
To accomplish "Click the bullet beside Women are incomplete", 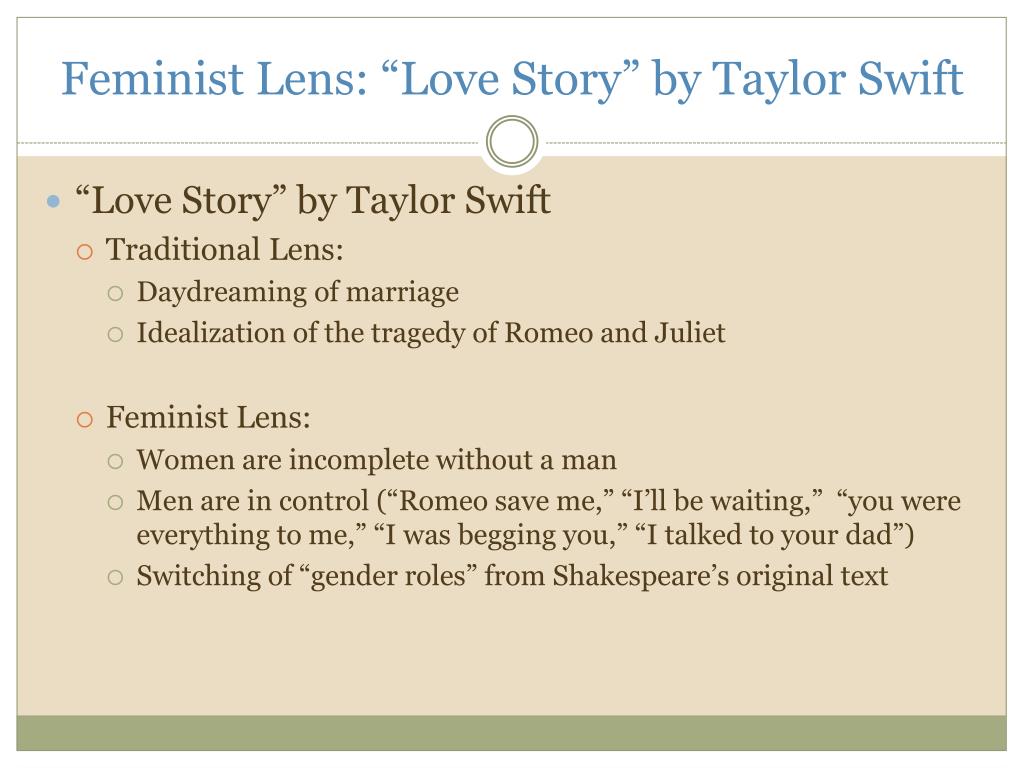I will [115, 462].
